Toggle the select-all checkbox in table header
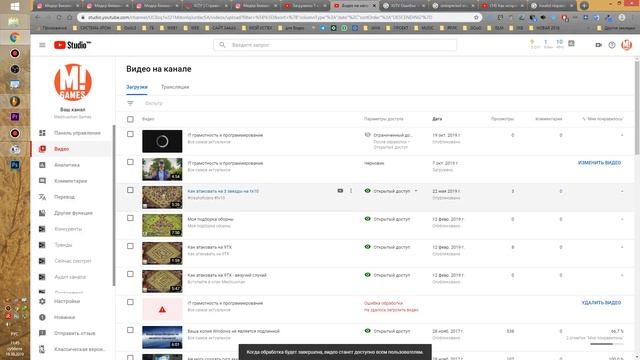The width and height of the screenshot is (640, 360). click(130, 119)
